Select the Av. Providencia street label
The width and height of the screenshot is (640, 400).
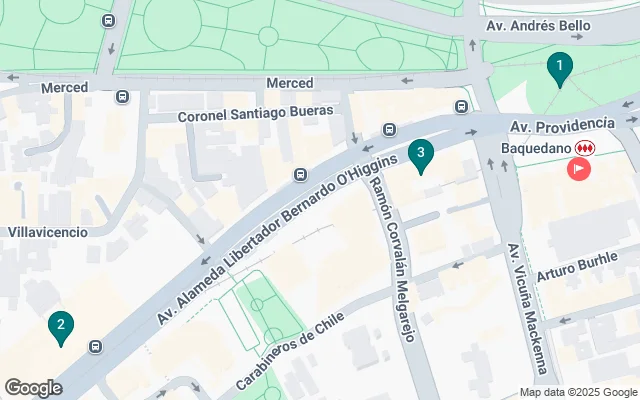[x=562, y=125]
